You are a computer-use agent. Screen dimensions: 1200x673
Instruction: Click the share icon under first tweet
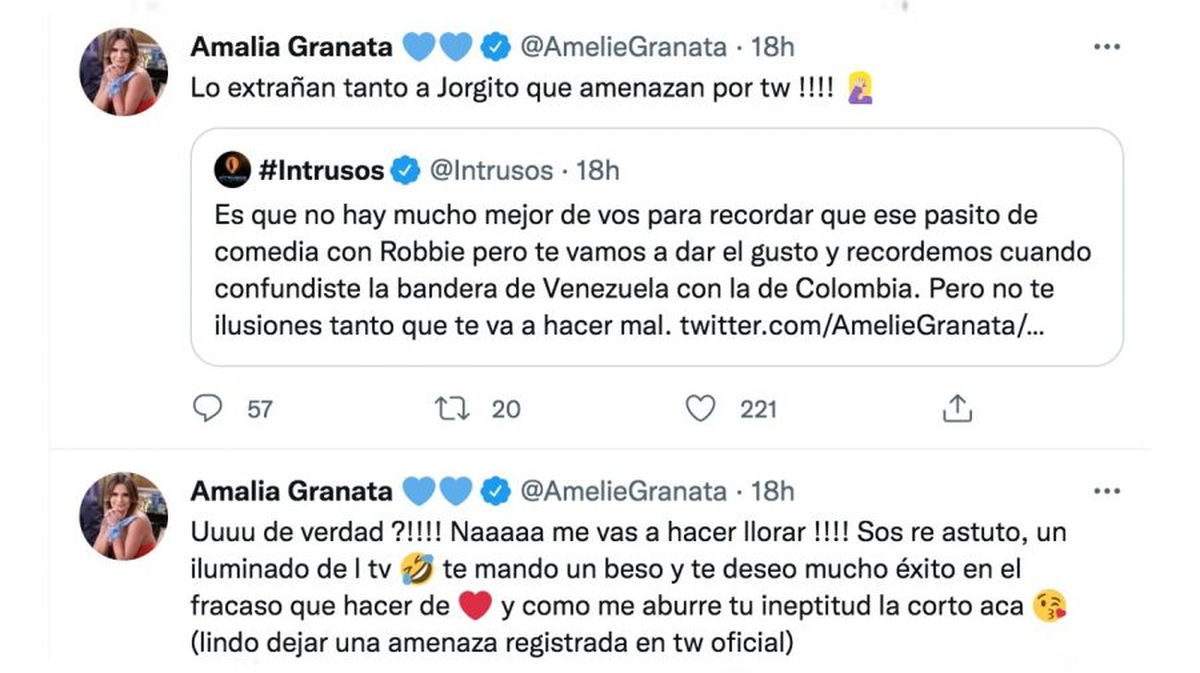pyautogui.click(x=957, y=408)
